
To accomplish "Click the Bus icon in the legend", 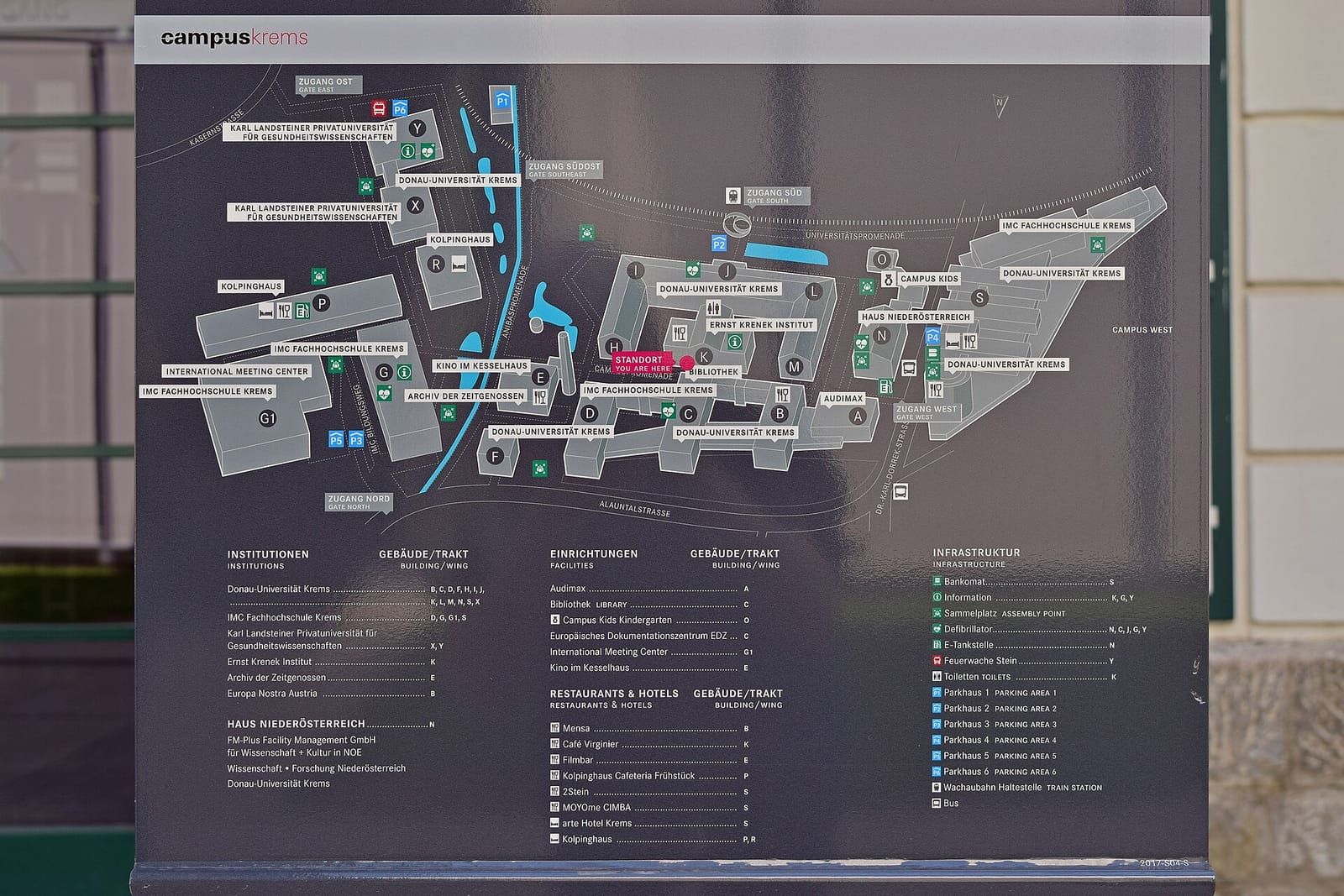I will [937, 804].
